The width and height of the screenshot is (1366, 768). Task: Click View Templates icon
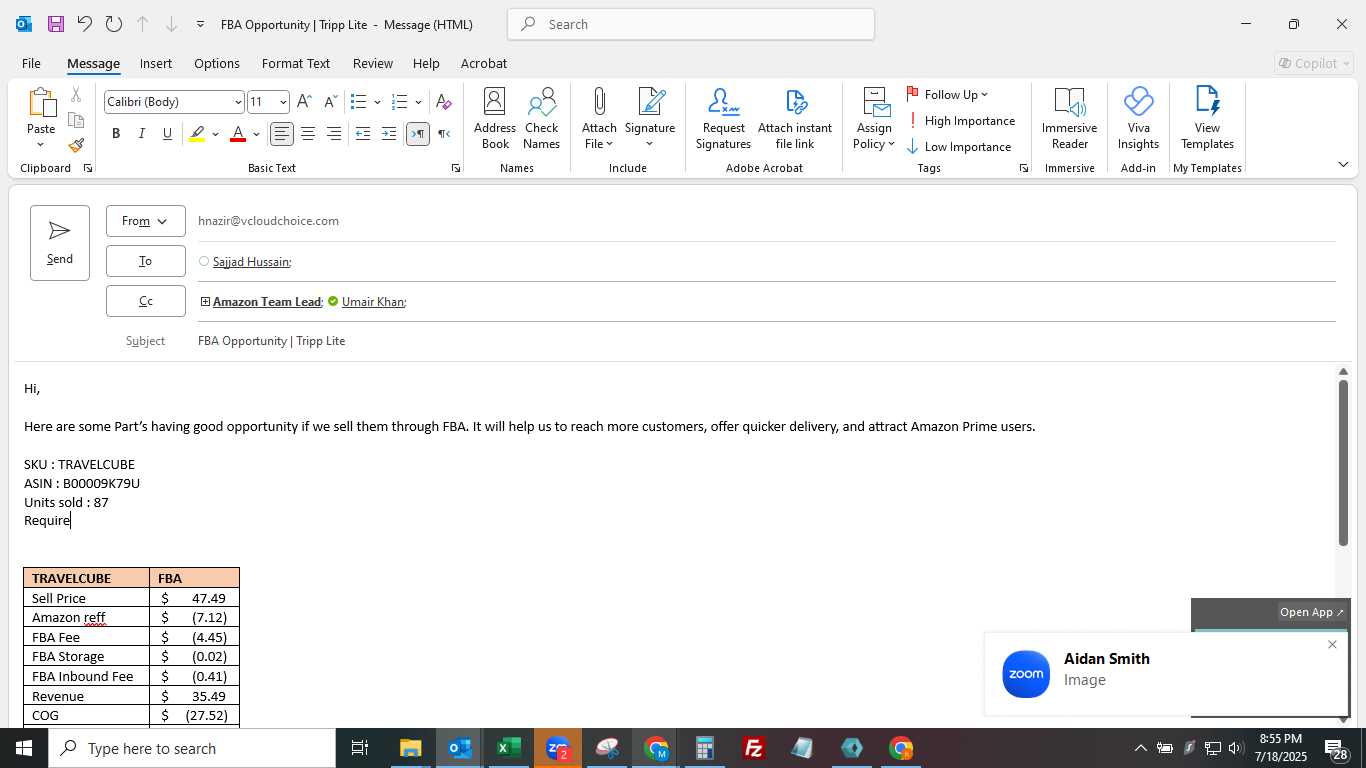point(1207,118)
